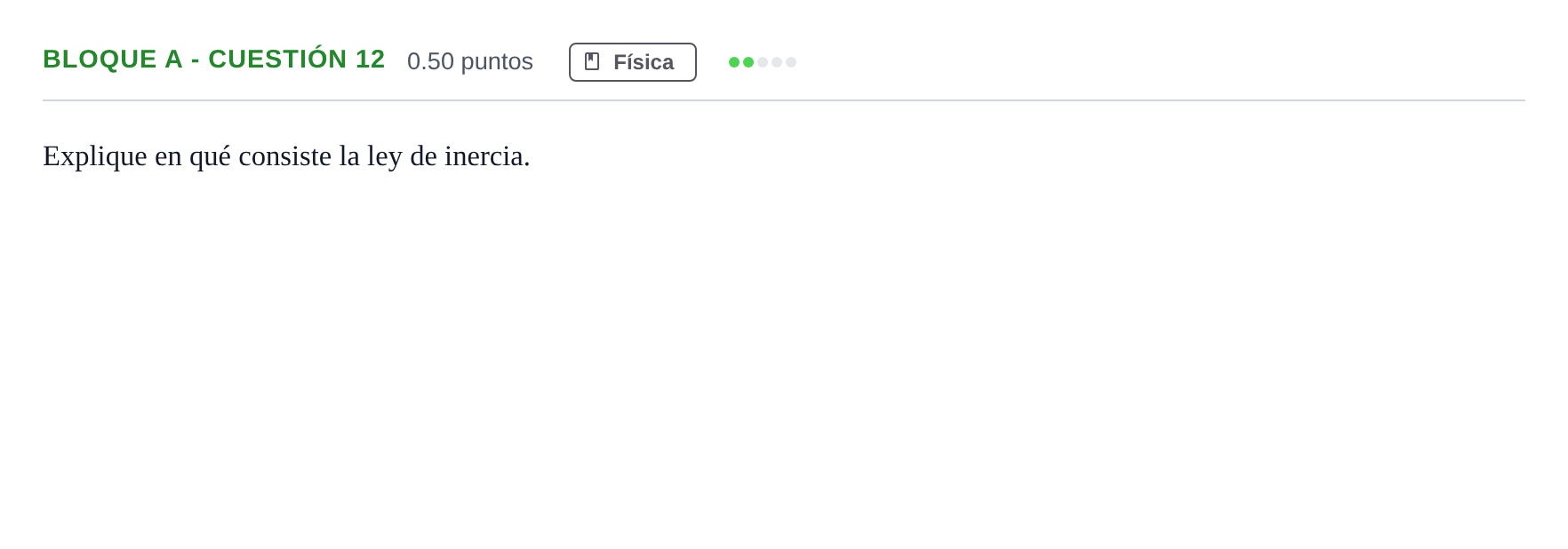Open the BLOQUE A - CUESTIÓN 12 heading
The height and width of the screenshot is (549, 1568).
[213, 60]
